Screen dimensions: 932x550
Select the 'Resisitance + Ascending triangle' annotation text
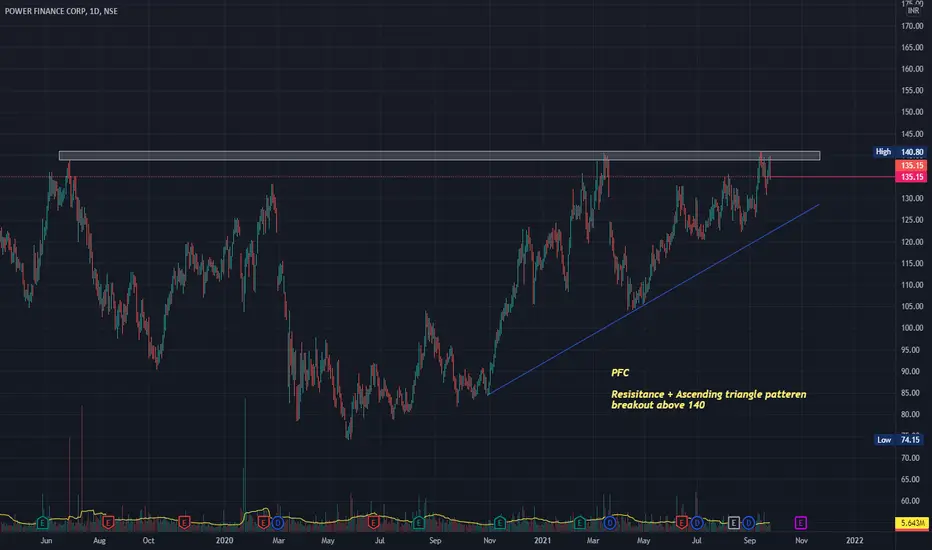pos(709,400)
